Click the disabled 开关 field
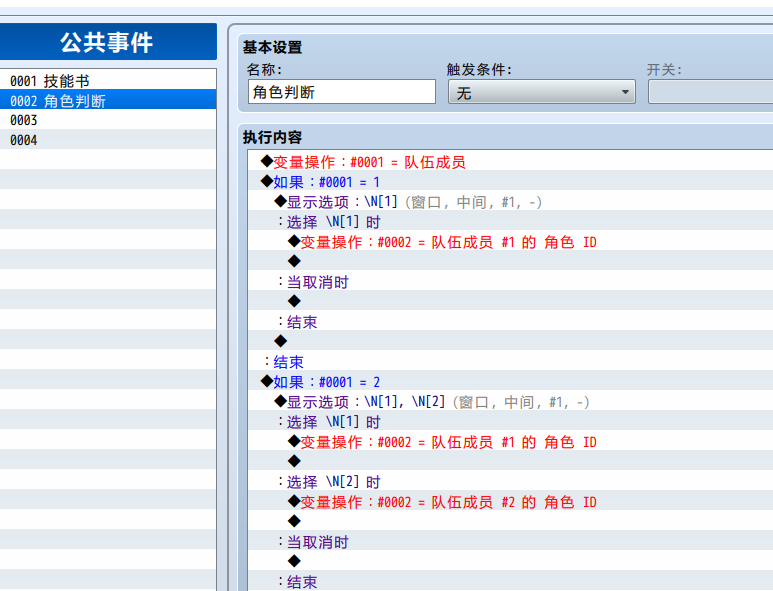Viewport: 773px width, 591px height. tap(710, 92)
